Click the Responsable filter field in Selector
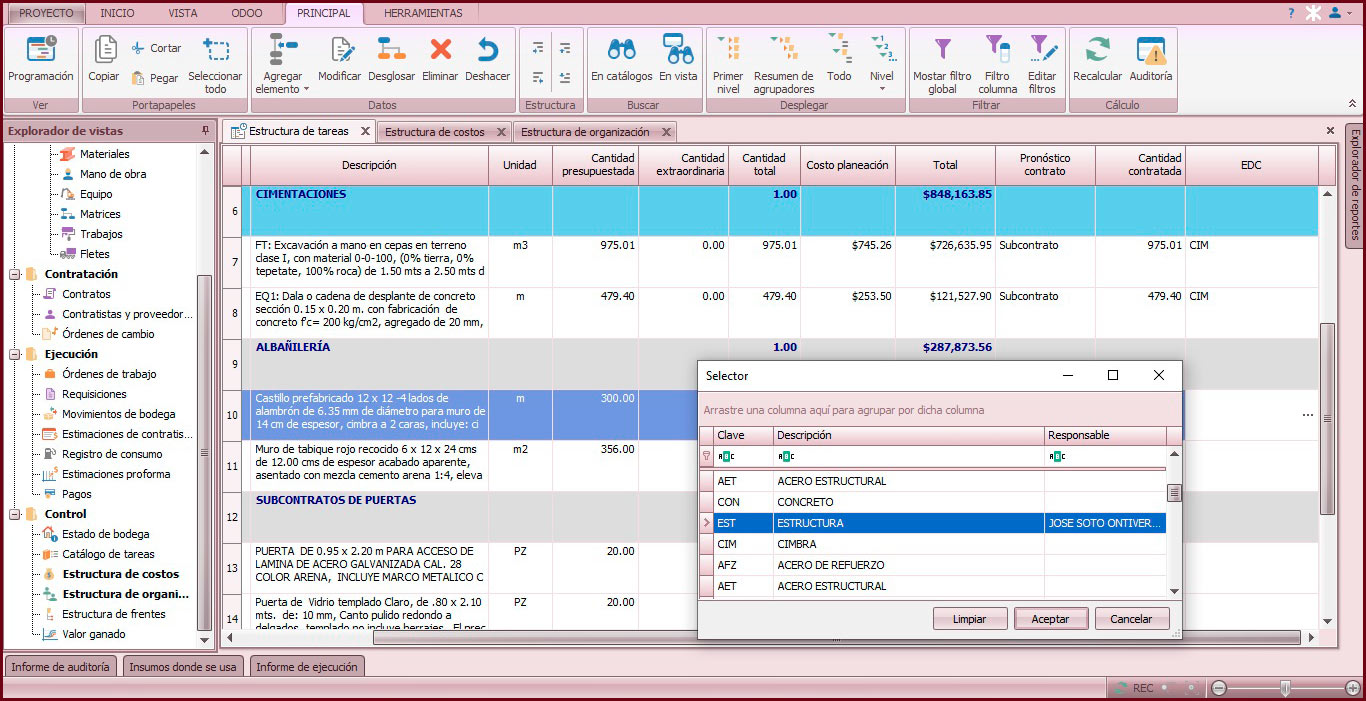 coord(1105,456)
